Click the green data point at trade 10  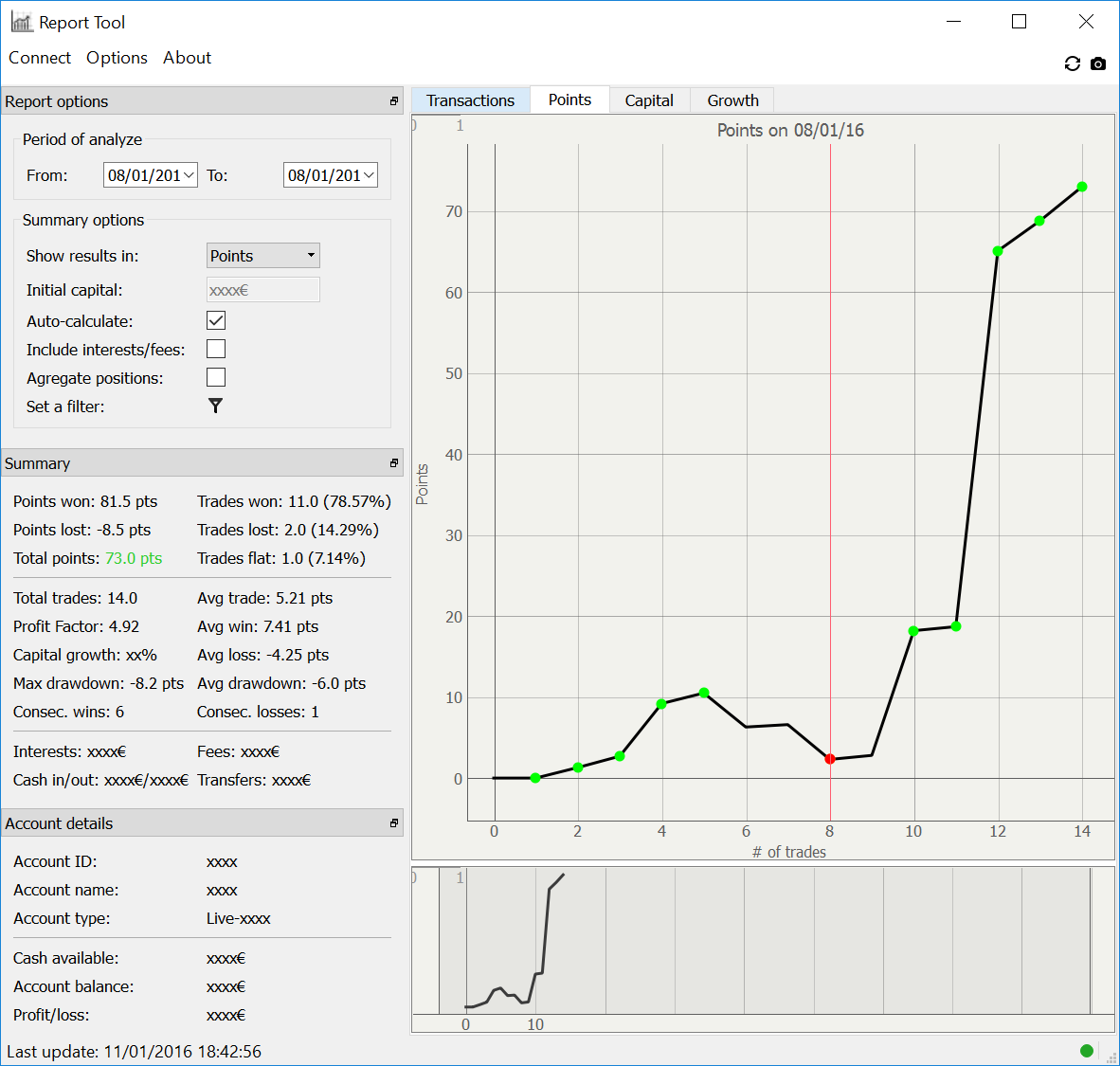(x=913, y=631)
